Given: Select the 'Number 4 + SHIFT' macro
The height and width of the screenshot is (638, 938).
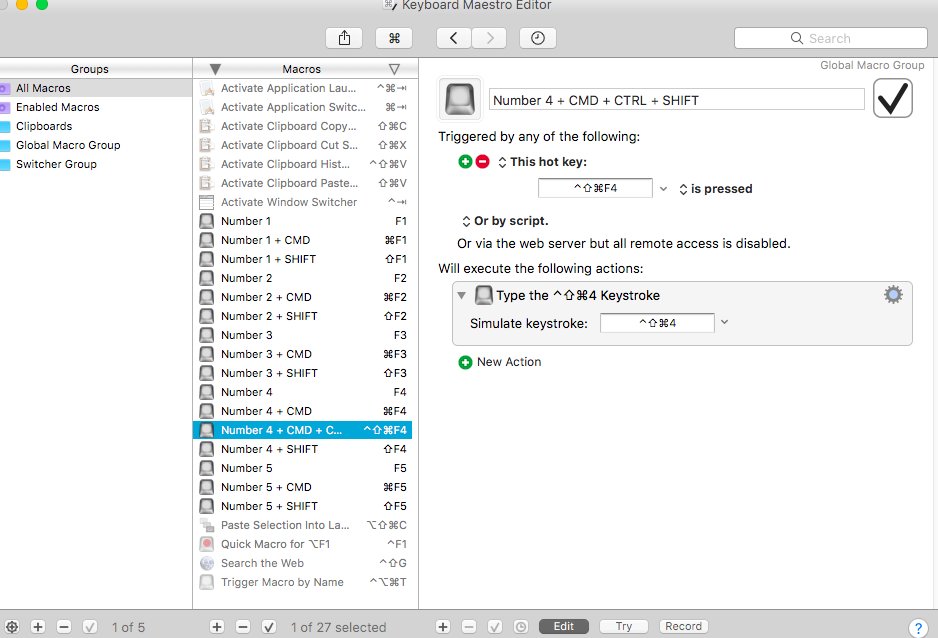Looking at the screenshot, I should [x=303, y=449].
